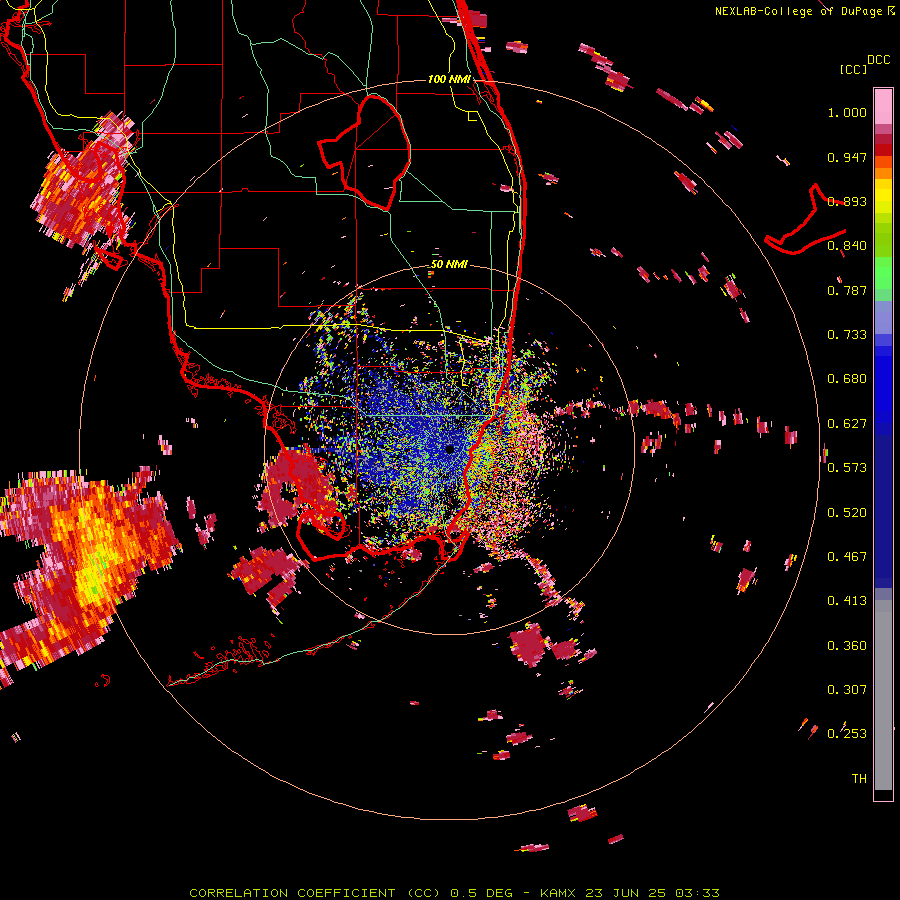Image resolution: width=900 pixels, height=900 pixels.
Task: Click the 0.253 scale value
Action: [847, 734]
